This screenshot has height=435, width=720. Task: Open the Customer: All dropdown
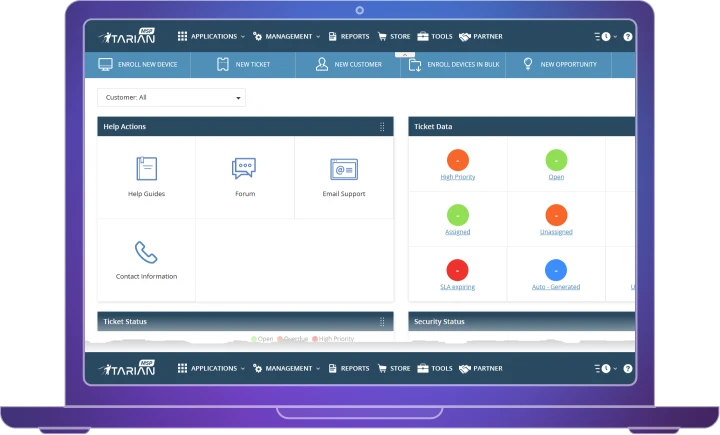tap(171, 97)
